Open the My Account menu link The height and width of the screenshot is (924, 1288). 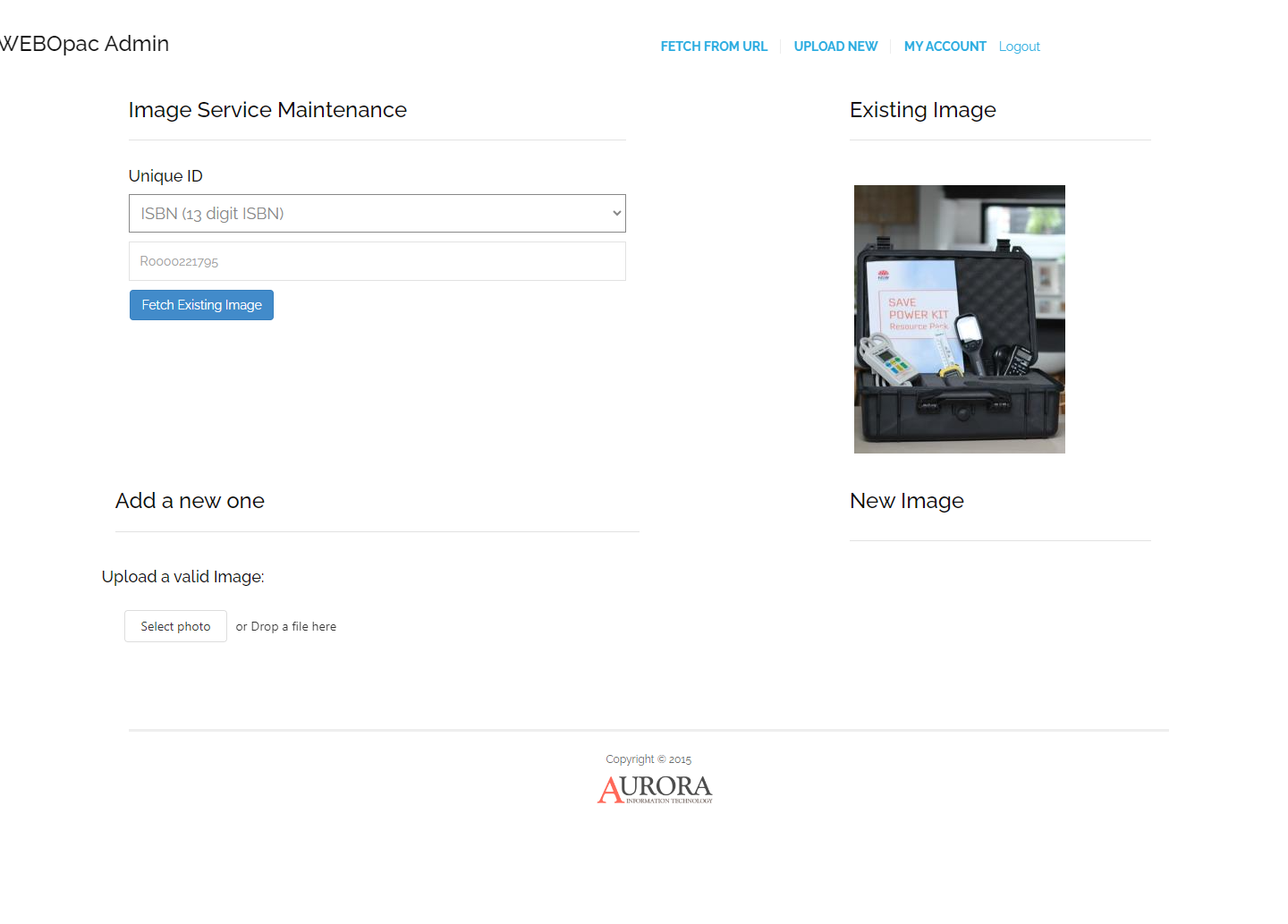(945, 47)
